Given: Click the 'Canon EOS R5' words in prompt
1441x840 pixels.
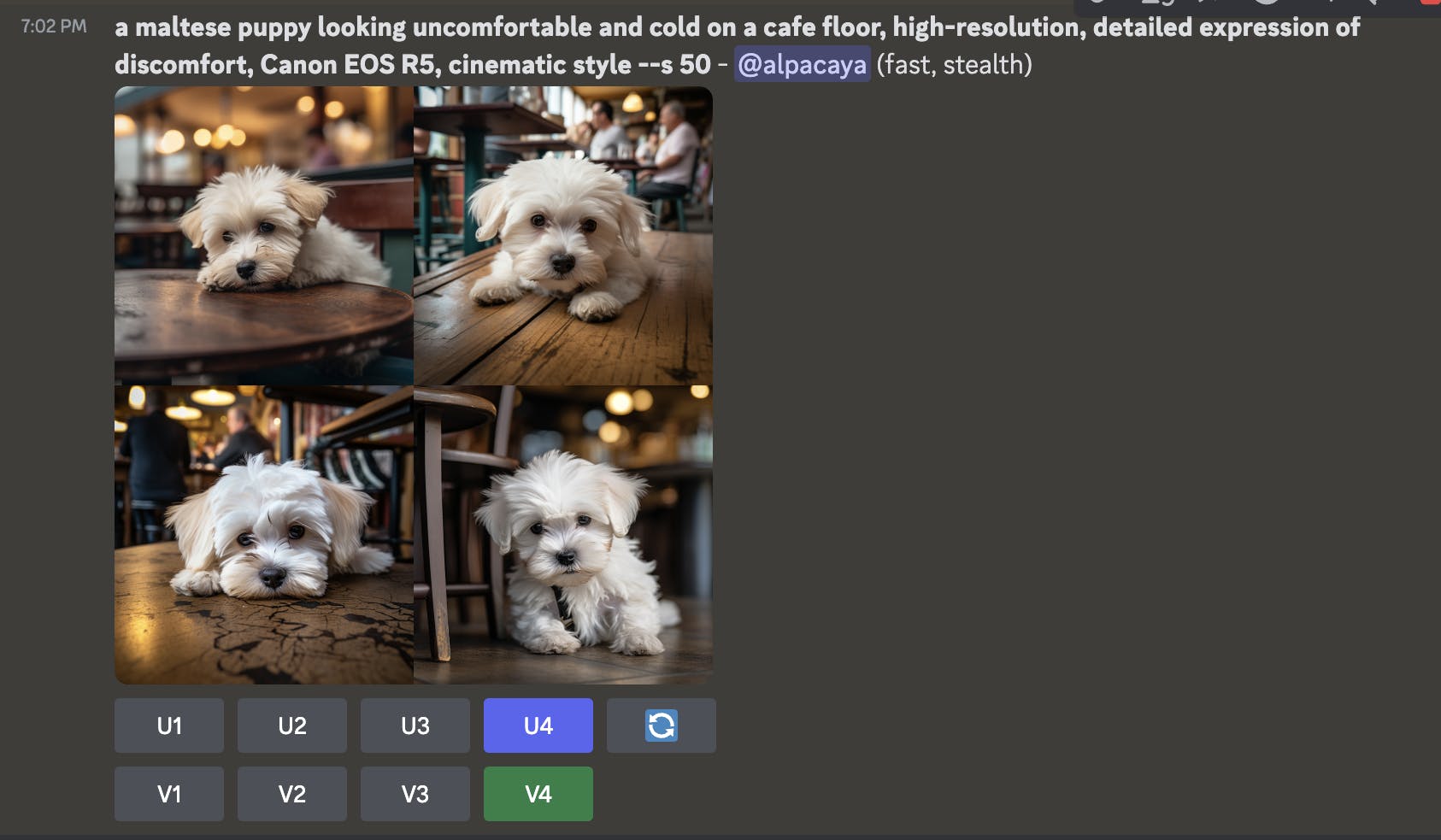Looking at the screenshot, I should click(350, 64).
